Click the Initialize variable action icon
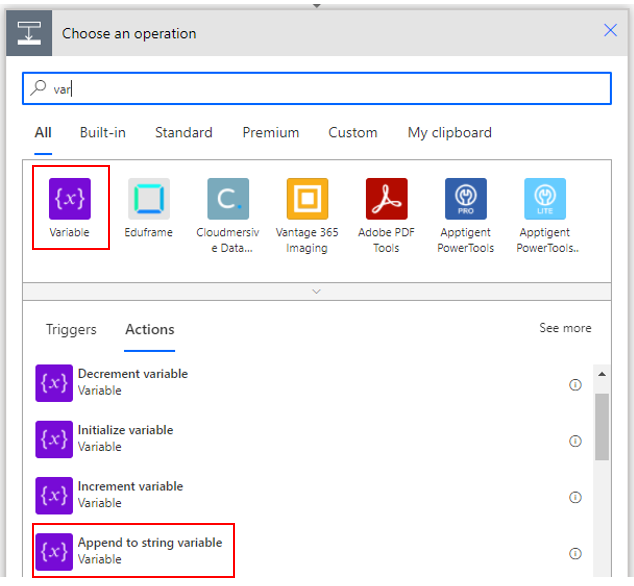Screen dimensions: 634x586 click(54, 439)
